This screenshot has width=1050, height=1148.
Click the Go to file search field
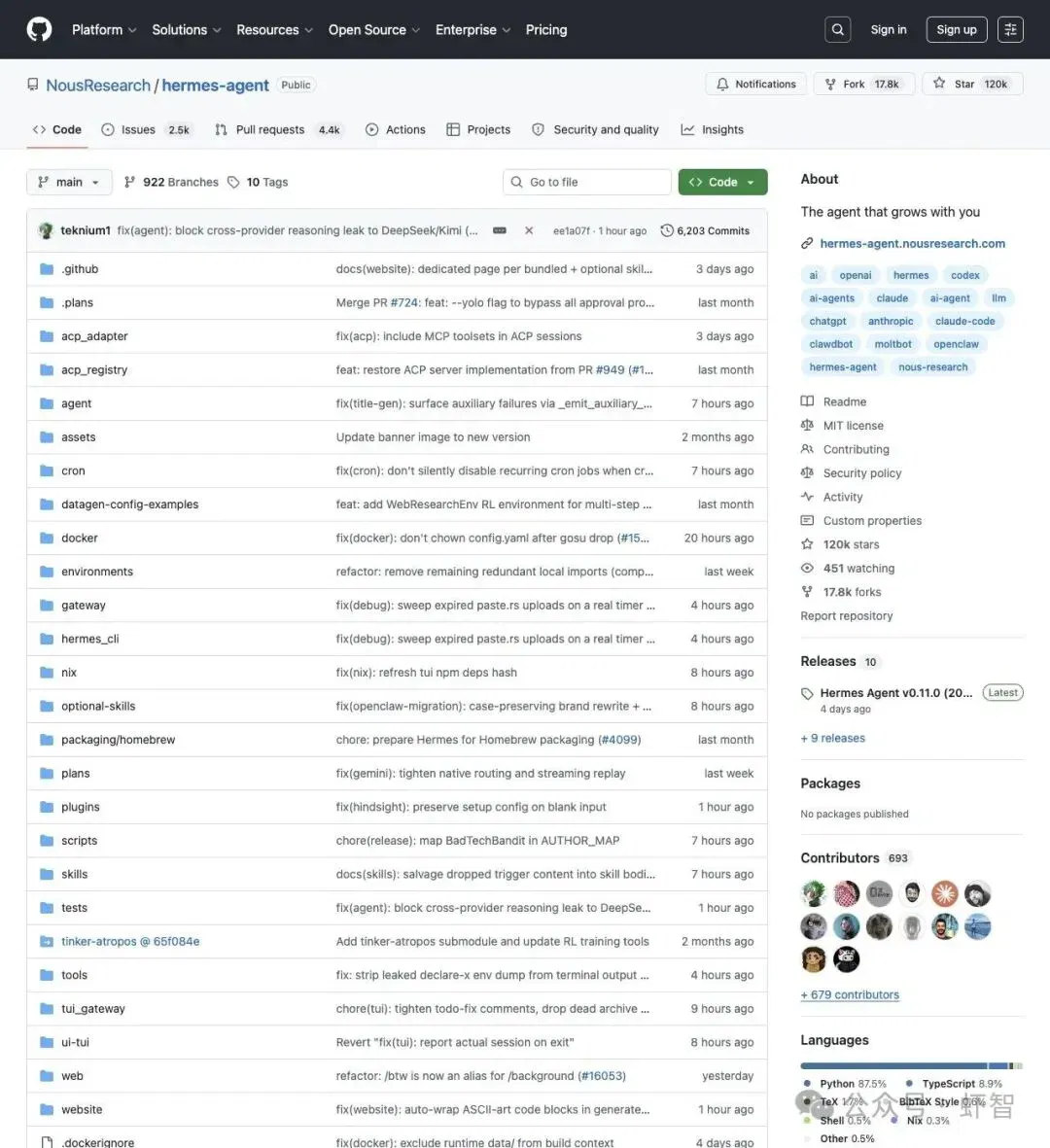(587, 183)
